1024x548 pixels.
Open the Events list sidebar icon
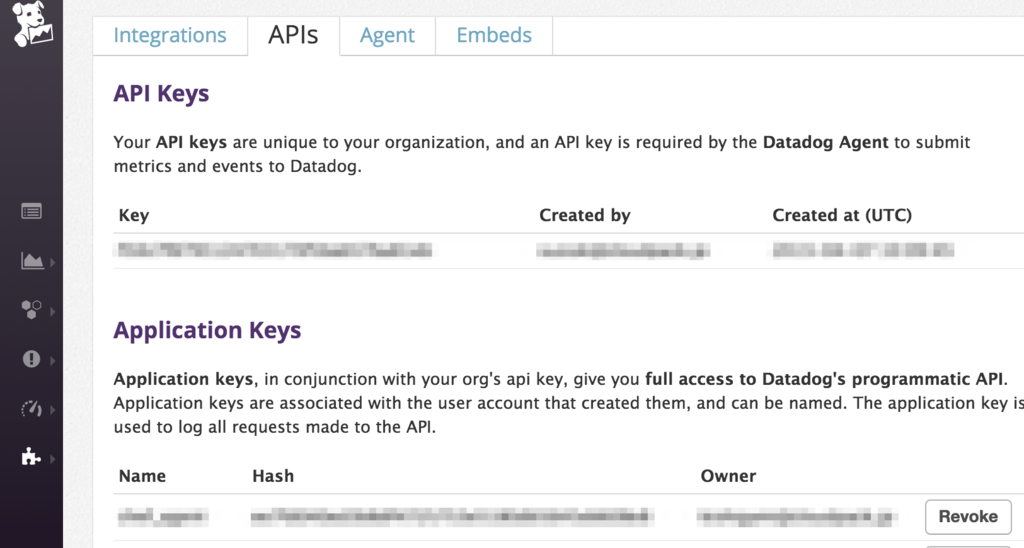tap(31, 212)
